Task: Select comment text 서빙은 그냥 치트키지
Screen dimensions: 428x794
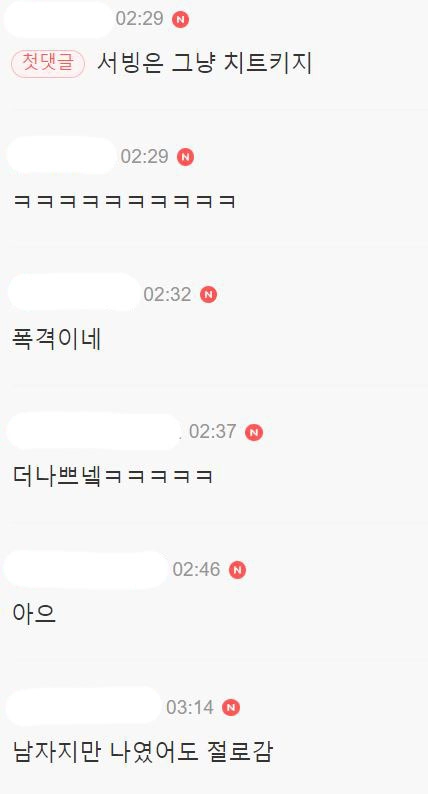Action: point(204,64)
